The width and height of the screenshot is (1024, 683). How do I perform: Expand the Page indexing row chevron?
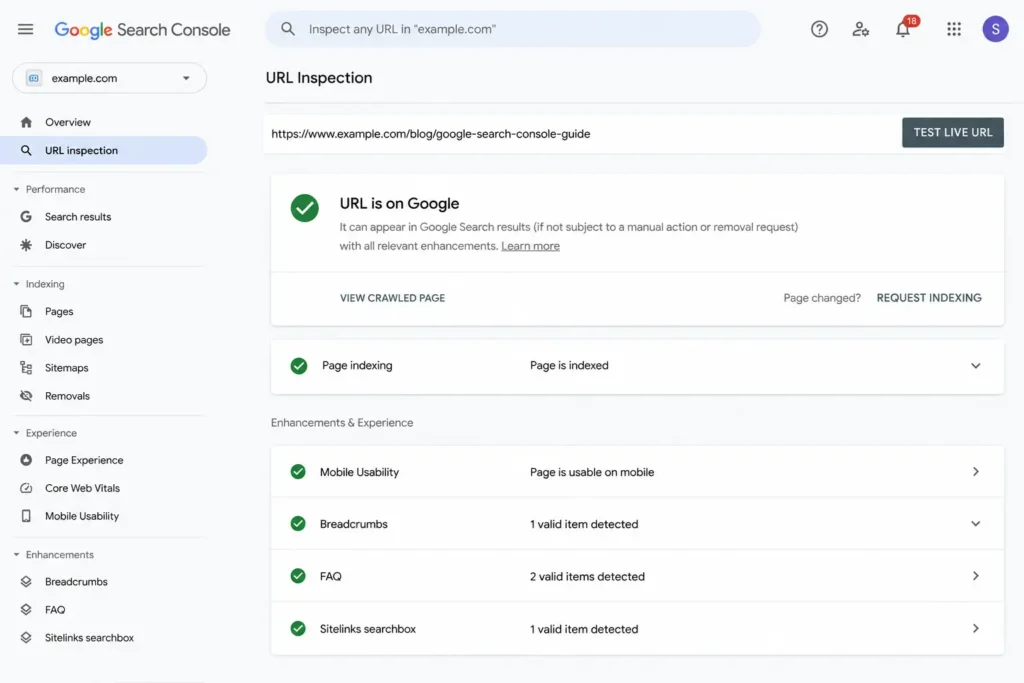tap(975, 366)
